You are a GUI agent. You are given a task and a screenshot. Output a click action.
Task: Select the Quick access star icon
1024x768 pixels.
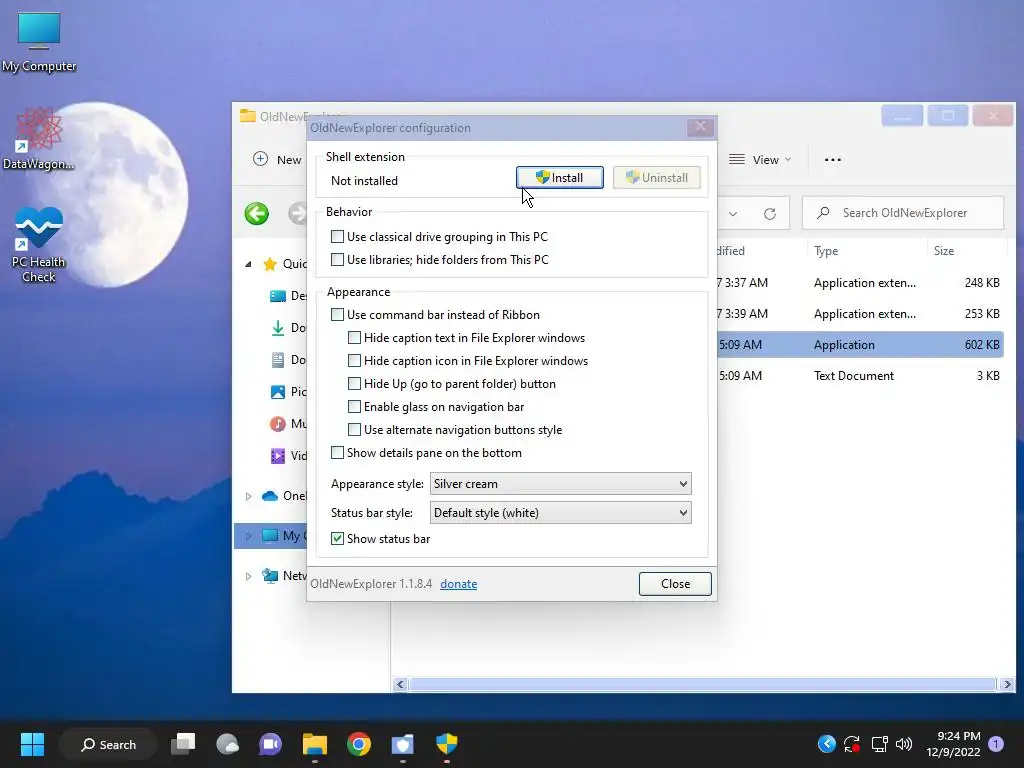click(x=270, y=264)
